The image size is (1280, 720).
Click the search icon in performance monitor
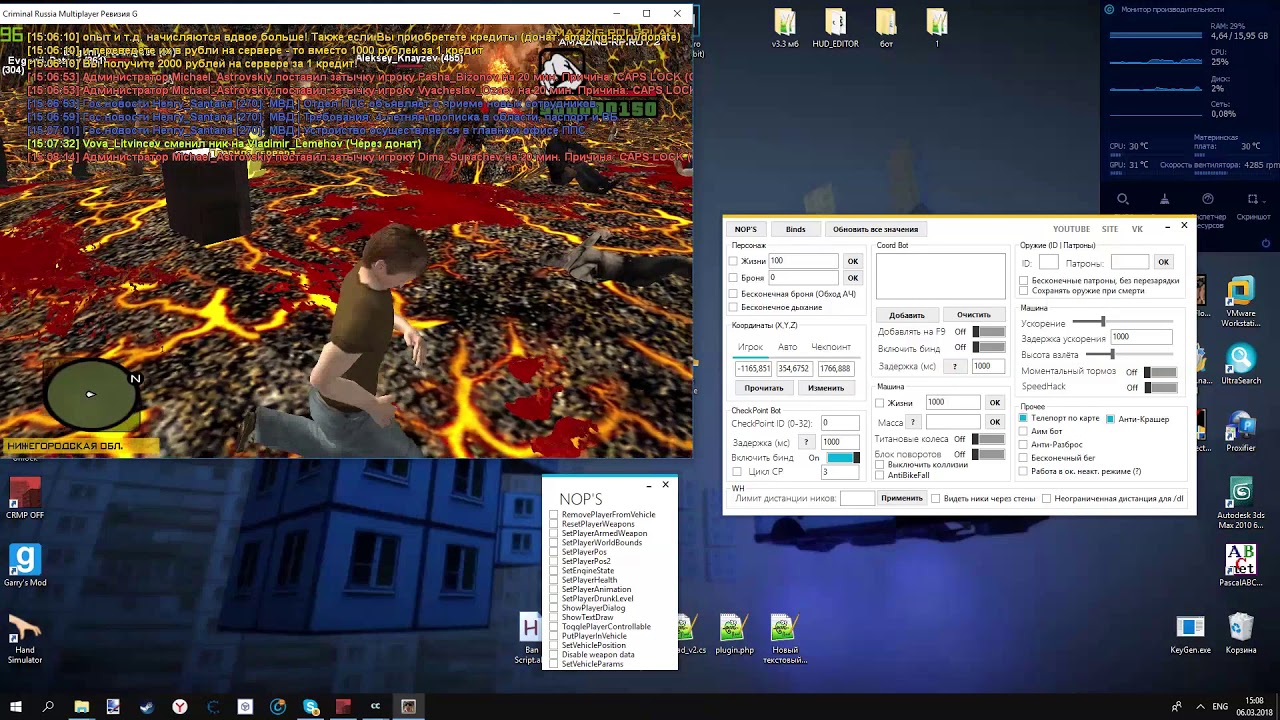click(1123, 200)
